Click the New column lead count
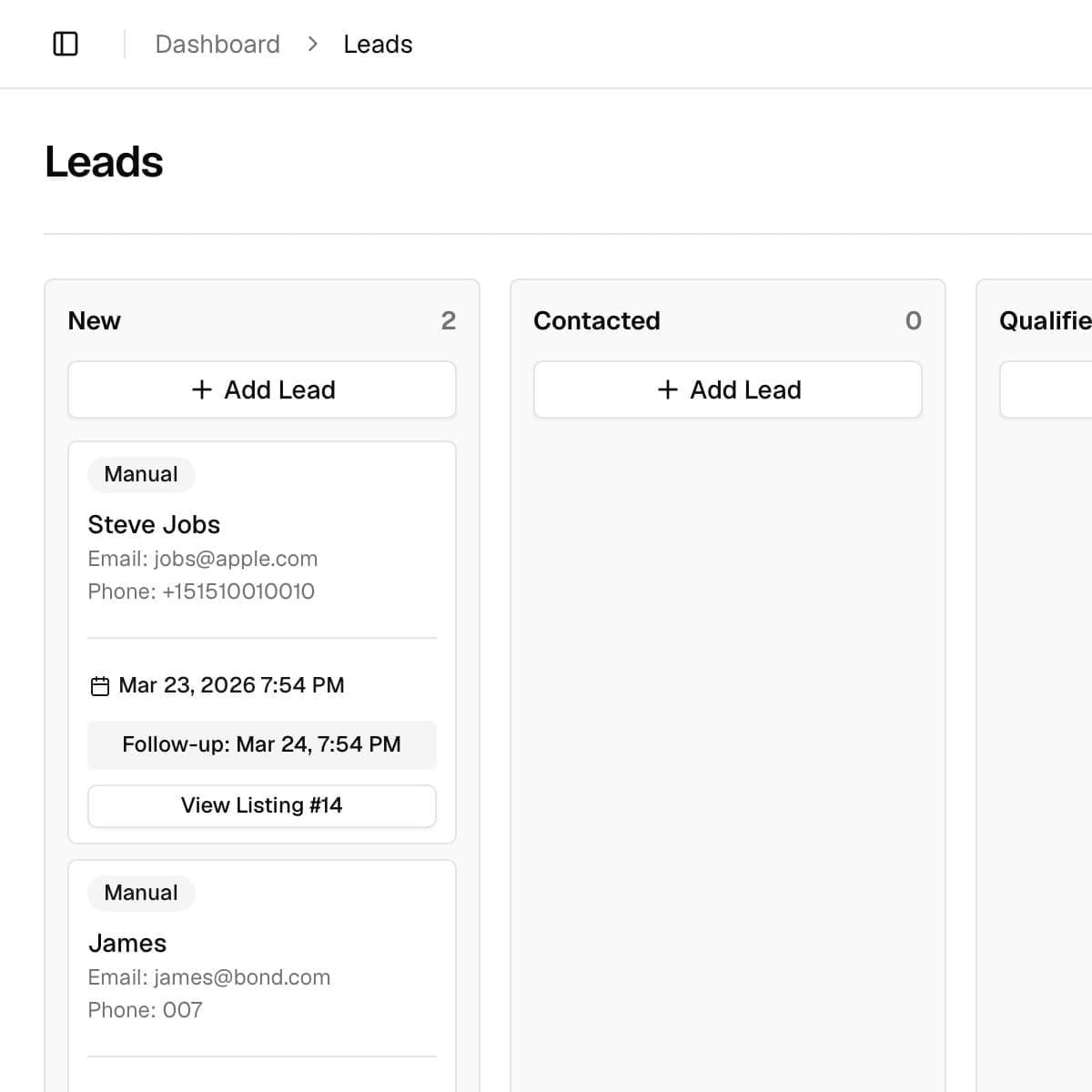 coord(448,320)
